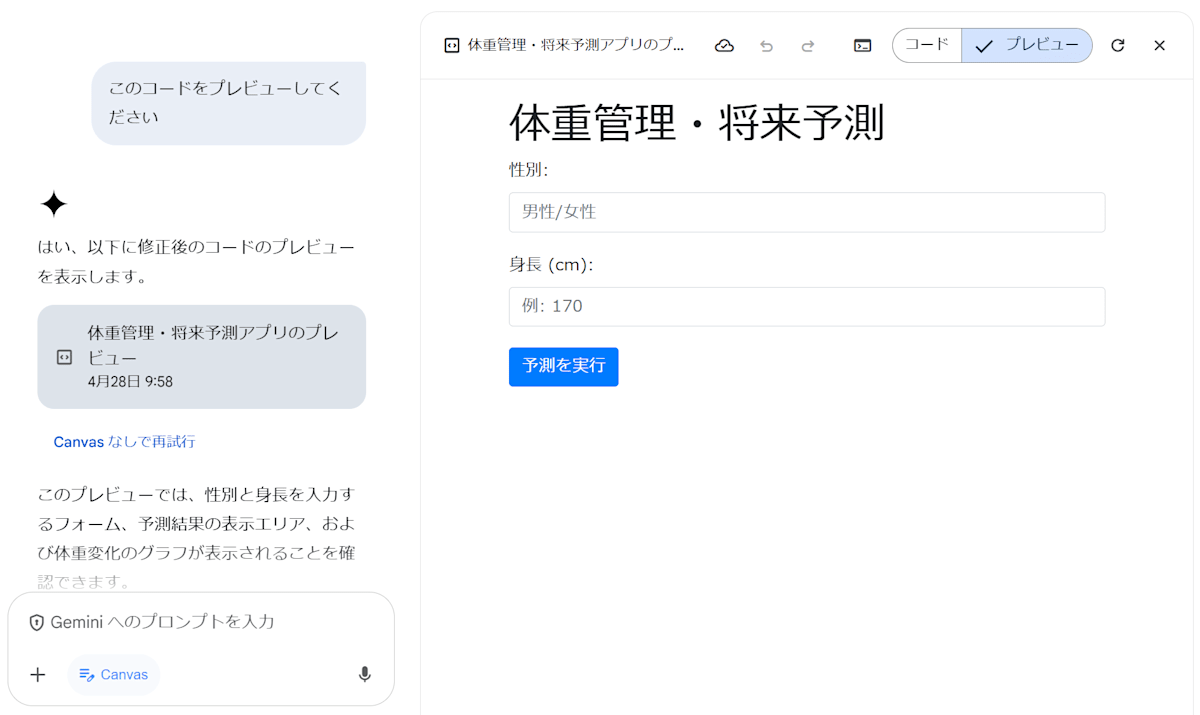1200x715 pixels.
Task: Click the 予測を実行 button
Action: 564,366
